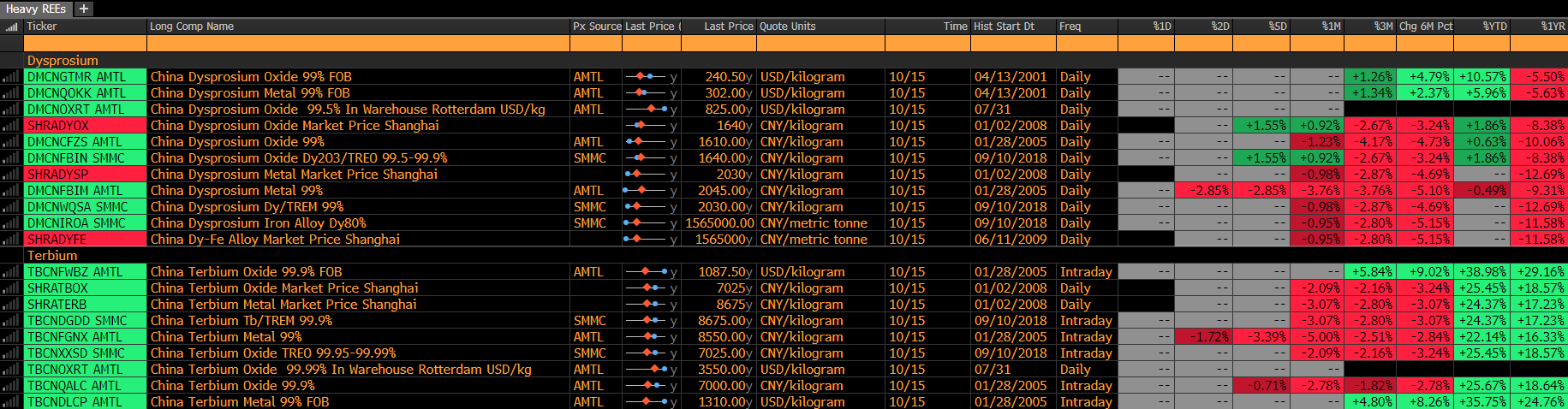
Task: Click price range sparkline in DMCNGTMR AMTL row
Action: pos(646,77)
